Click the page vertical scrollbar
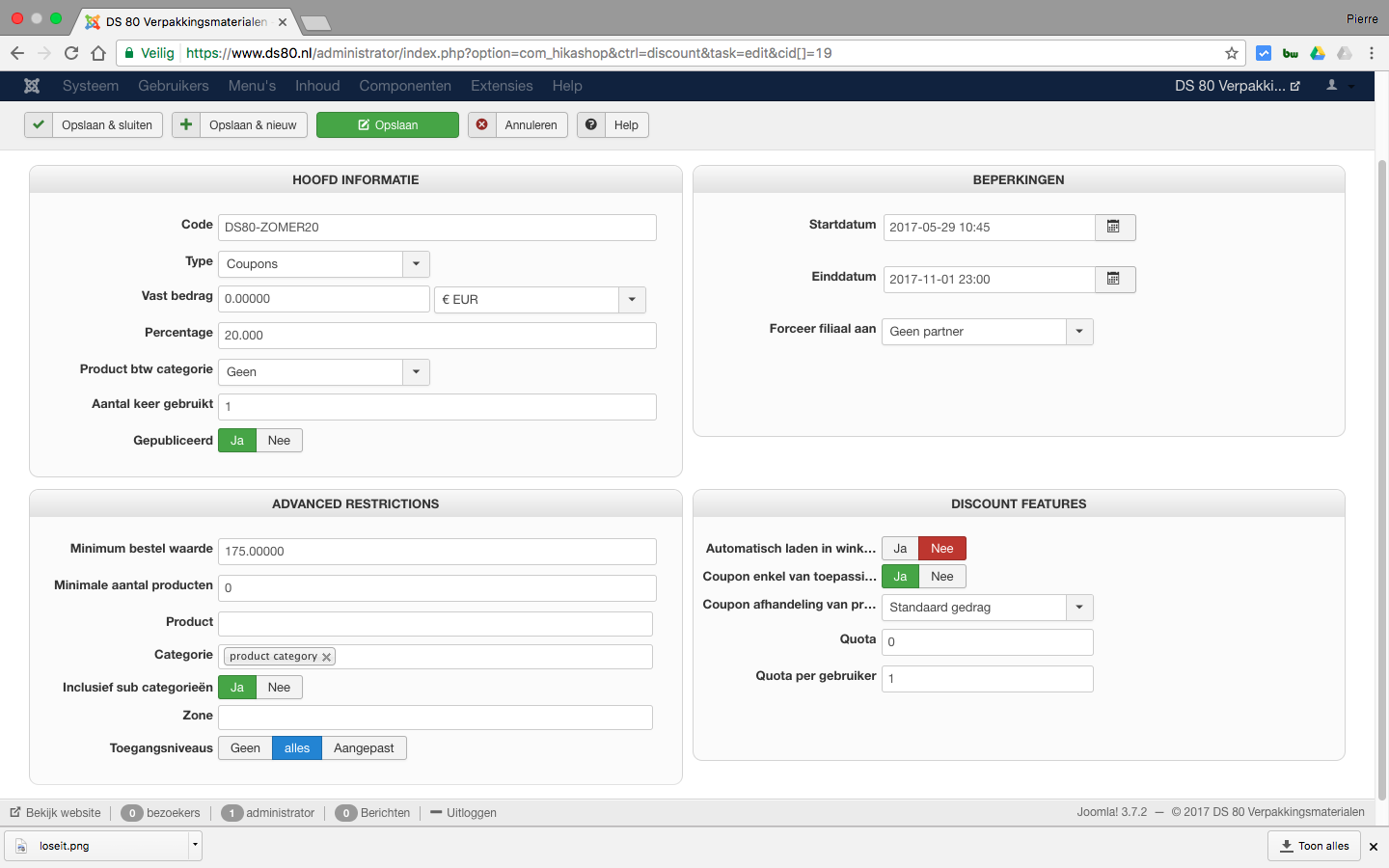Viewport: 1389px width, 868px height. (1382, 480)
